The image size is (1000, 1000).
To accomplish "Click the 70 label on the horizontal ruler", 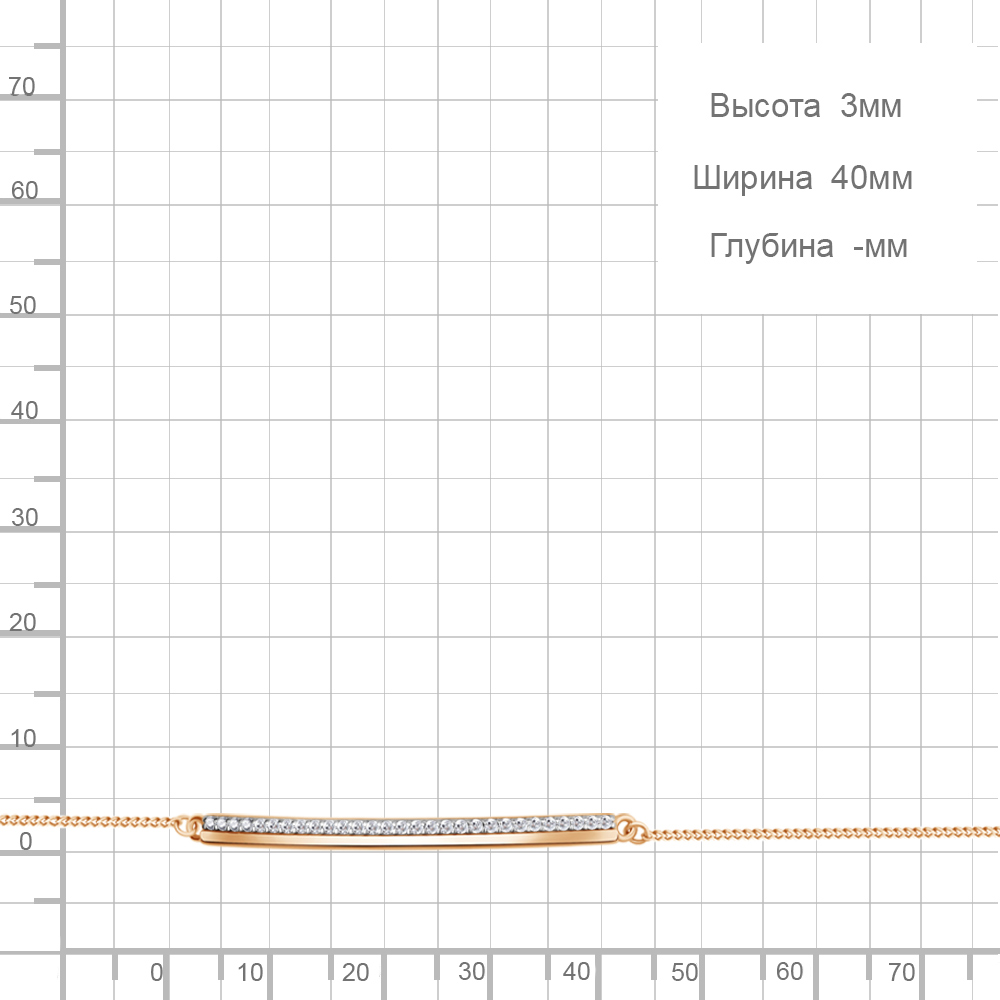I will [903, 972].
